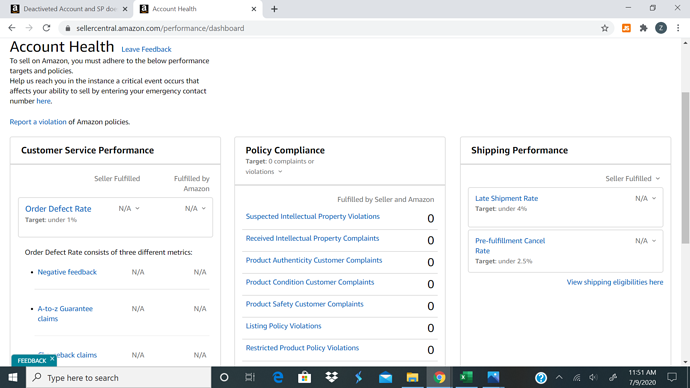Focus the Windows search box
Image resolution: width=690 pixels, height=388 pixels.
(x=119, y=377)
